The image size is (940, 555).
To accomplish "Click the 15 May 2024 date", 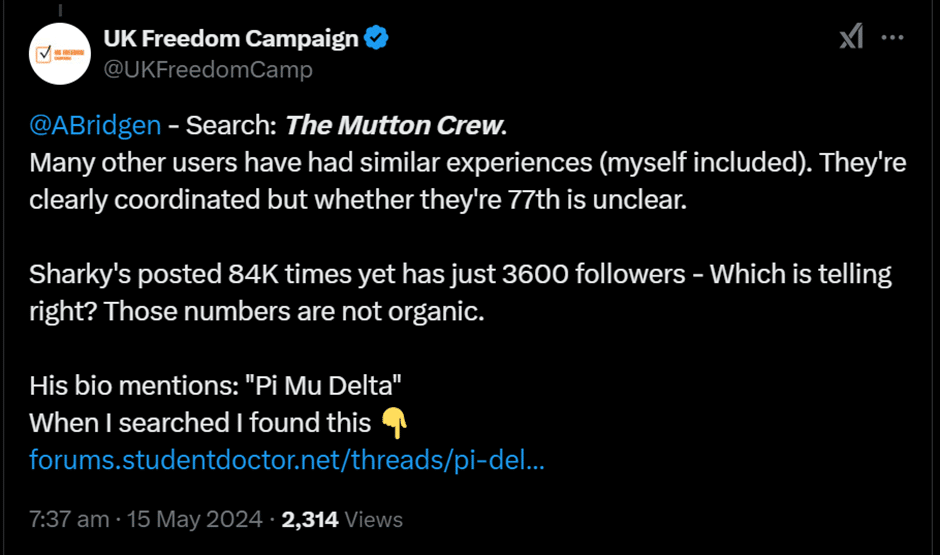I will (194, 519).
